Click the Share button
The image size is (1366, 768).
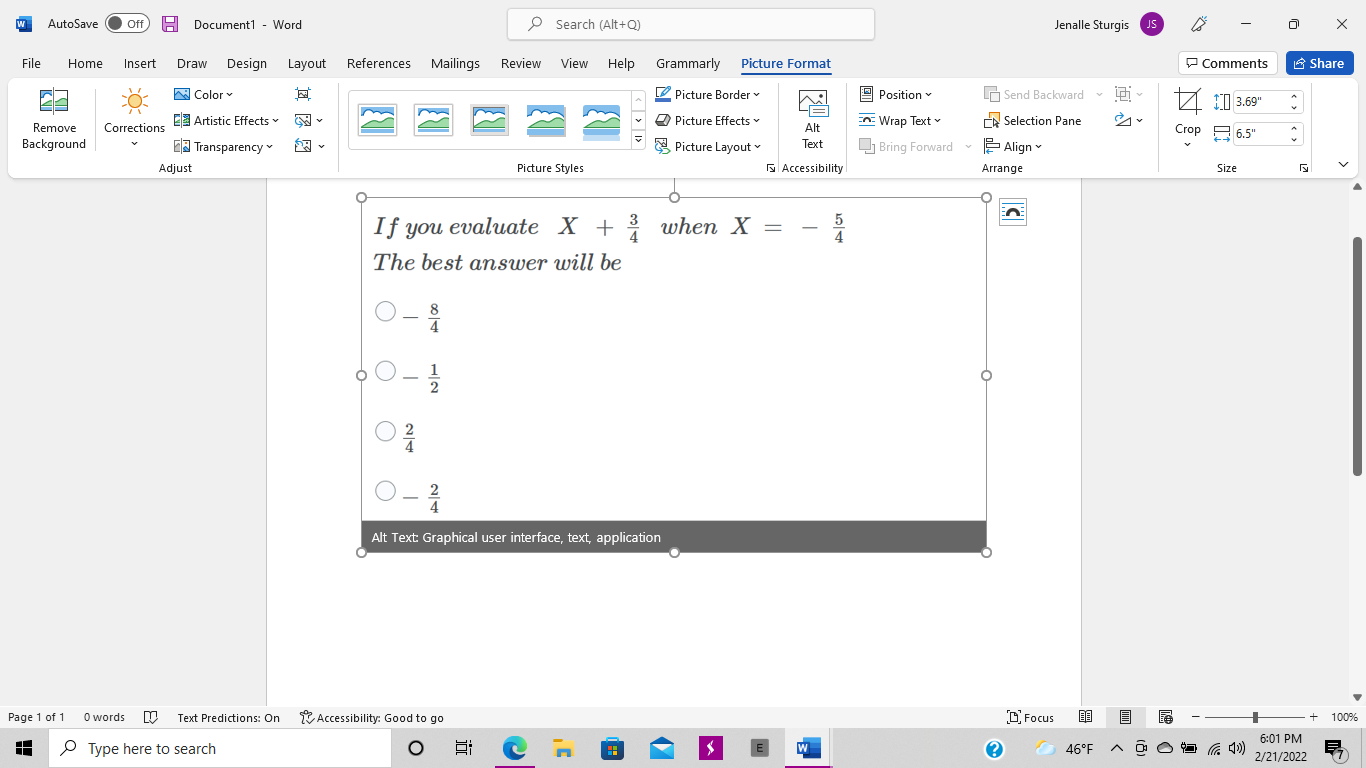click(x=1319, y=62)
